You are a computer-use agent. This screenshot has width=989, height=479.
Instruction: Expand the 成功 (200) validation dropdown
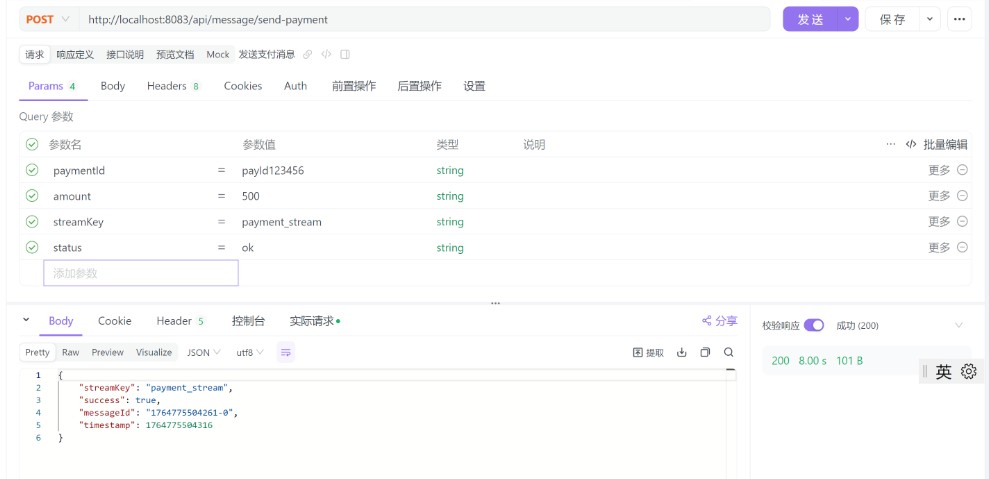[959, 326]
